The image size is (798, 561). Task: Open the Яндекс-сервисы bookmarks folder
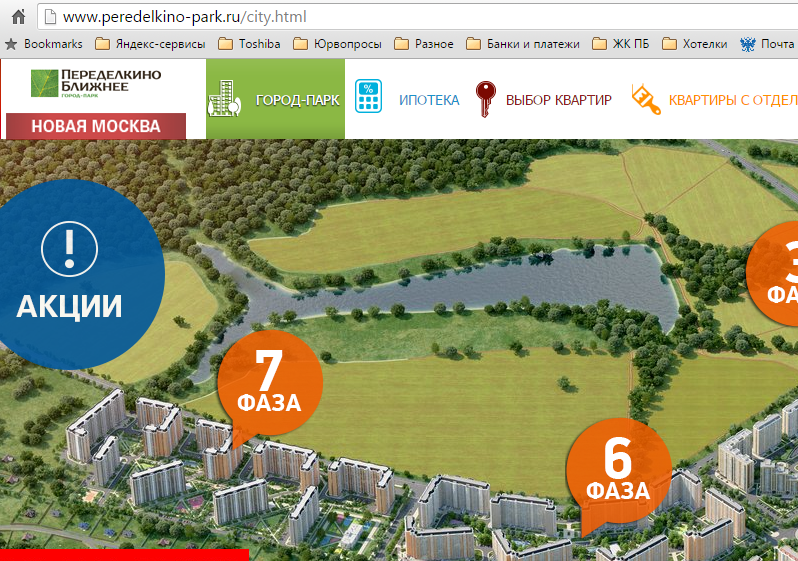coord(151,44)
